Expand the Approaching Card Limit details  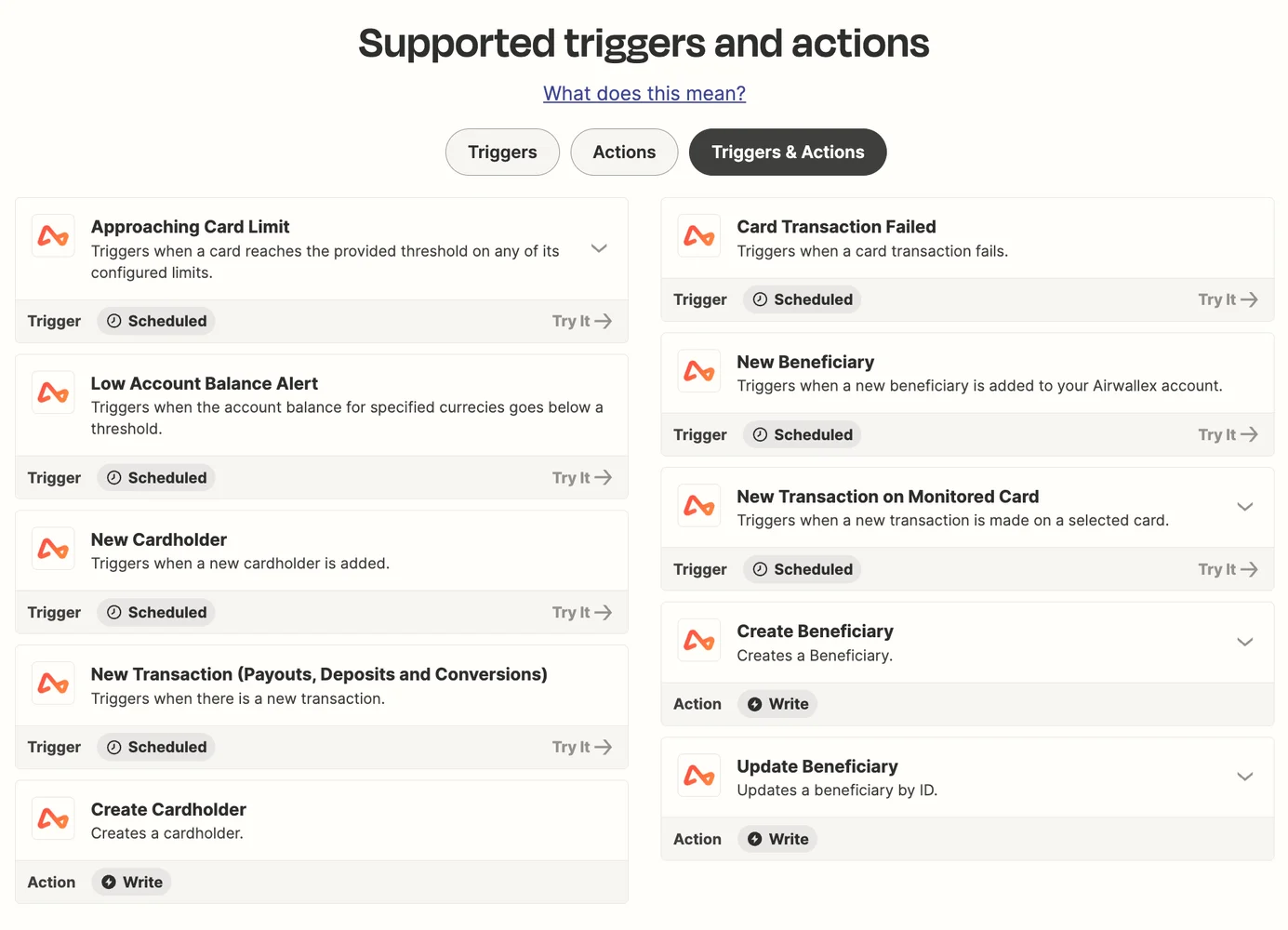click(x=599, y=248)
